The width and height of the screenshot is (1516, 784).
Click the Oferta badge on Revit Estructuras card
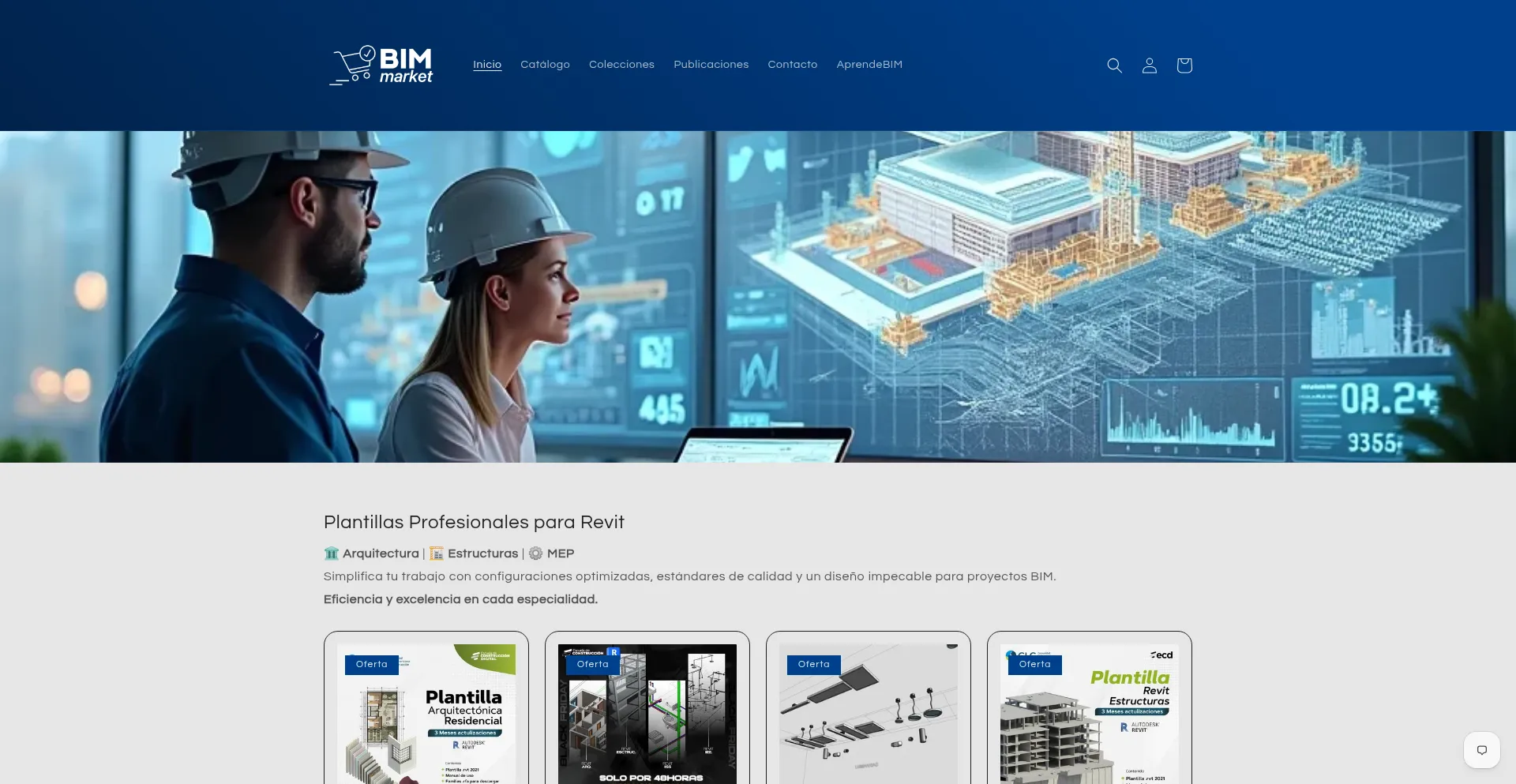1035,665
